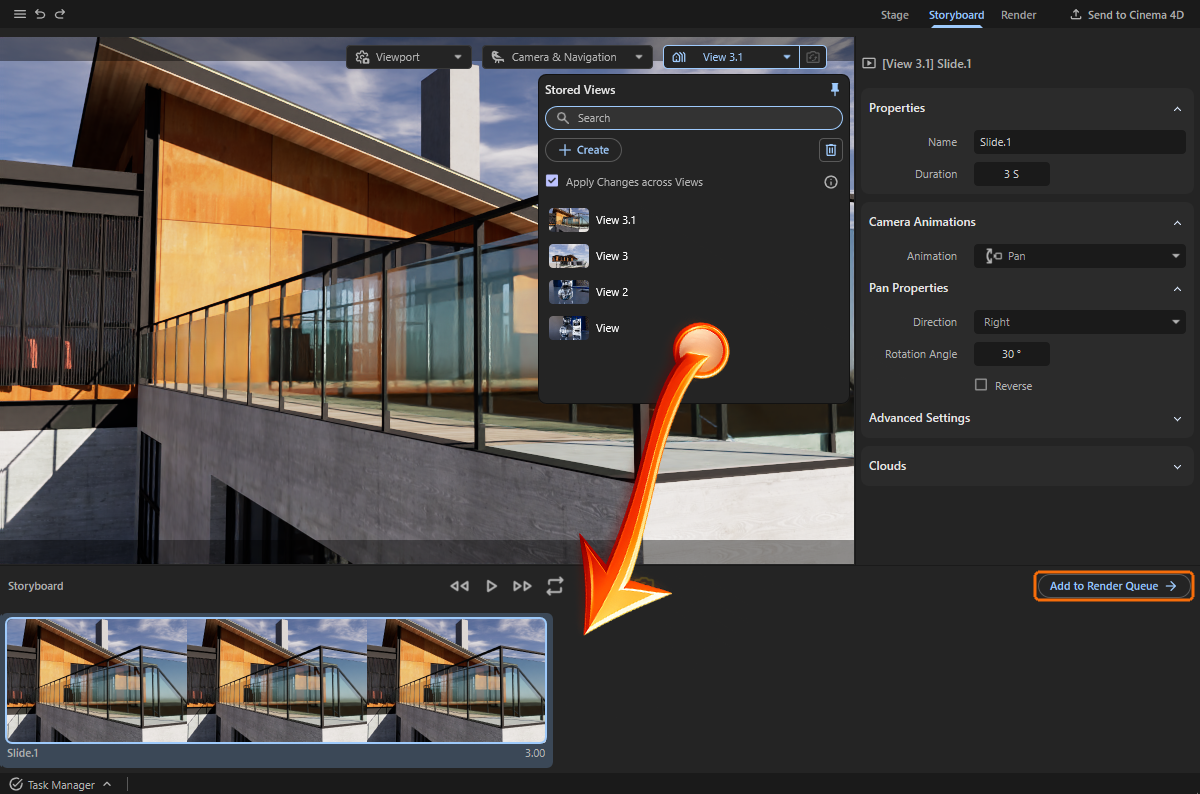This screenshot has height=794, width=1200.
Task: Click the Name field Slide.1
Action: pos(1079,142)
